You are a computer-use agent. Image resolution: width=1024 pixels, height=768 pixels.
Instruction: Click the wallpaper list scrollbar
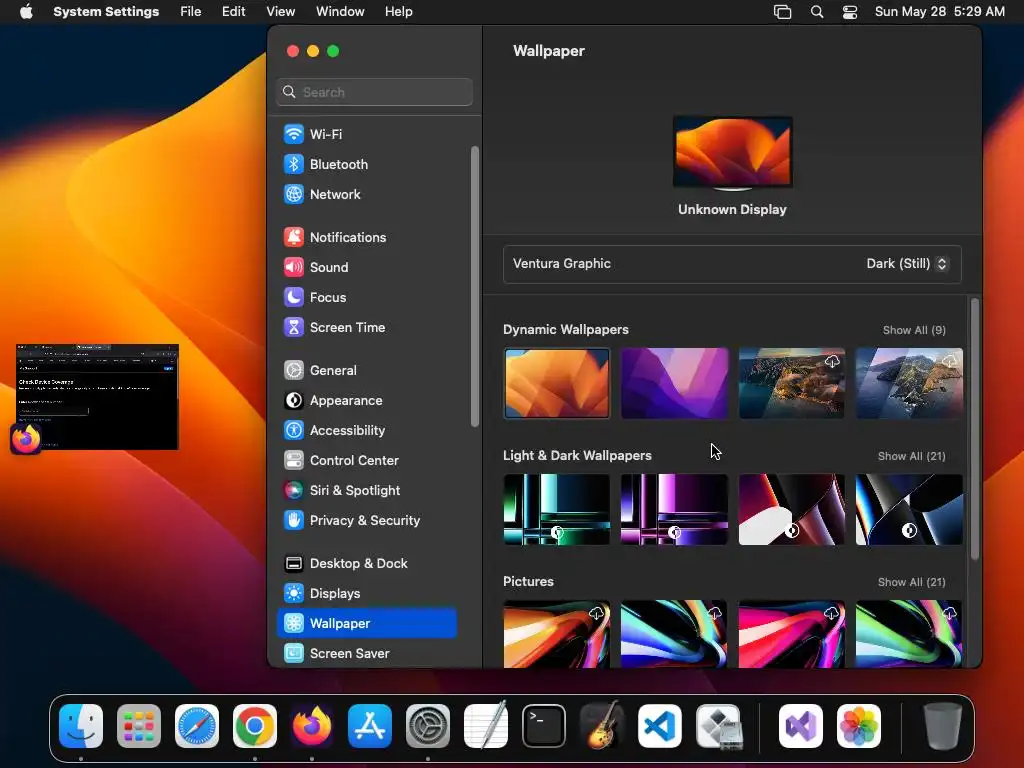(x=974, y=428)
